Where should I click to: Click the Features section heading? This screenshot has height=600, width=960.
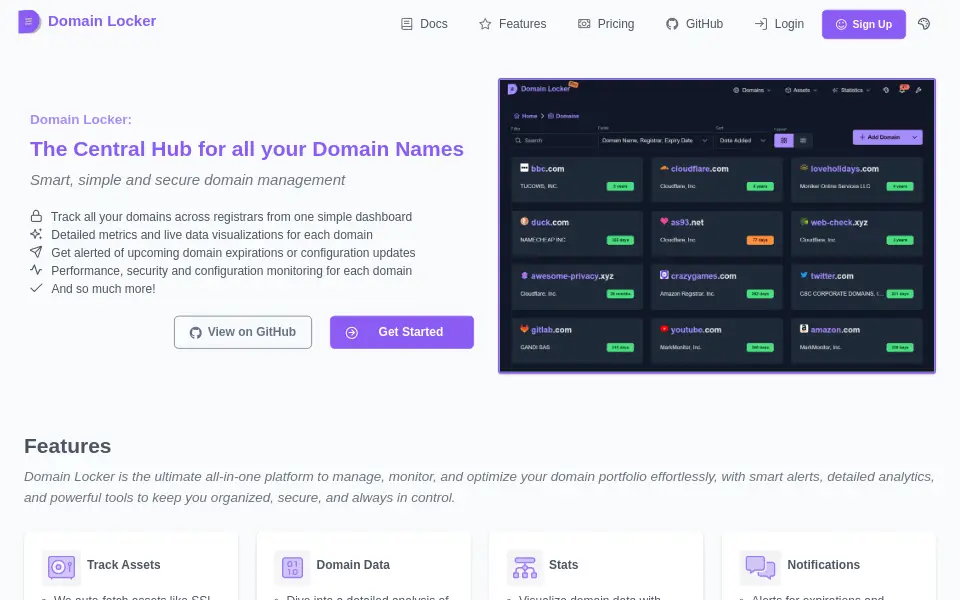(x=67, y=446)
